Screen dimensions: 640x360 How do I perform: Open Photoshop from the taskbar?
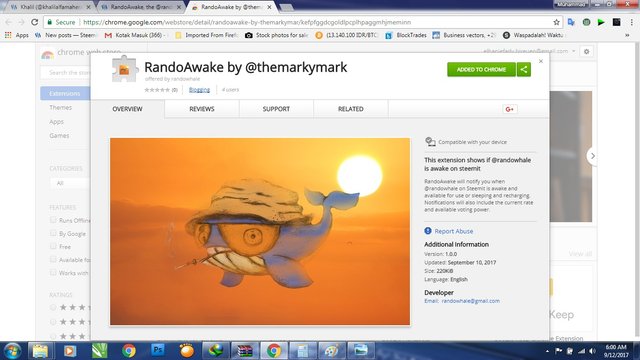[158, 351]
